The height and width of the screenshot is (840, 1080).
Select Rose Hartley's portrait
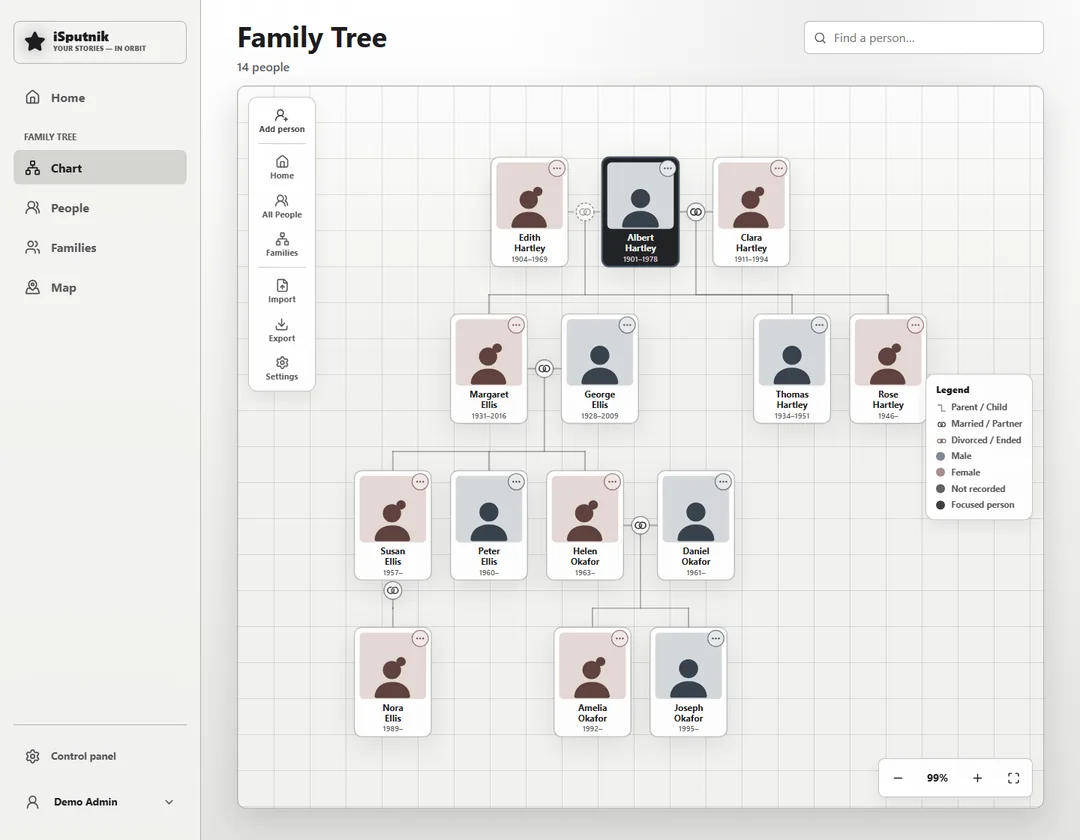point(888,352)
